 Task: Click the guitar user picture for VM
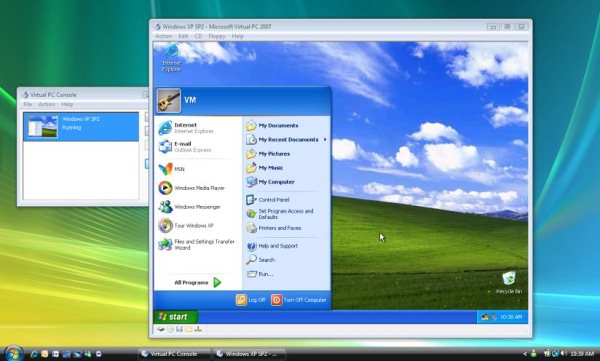(169, 101)
